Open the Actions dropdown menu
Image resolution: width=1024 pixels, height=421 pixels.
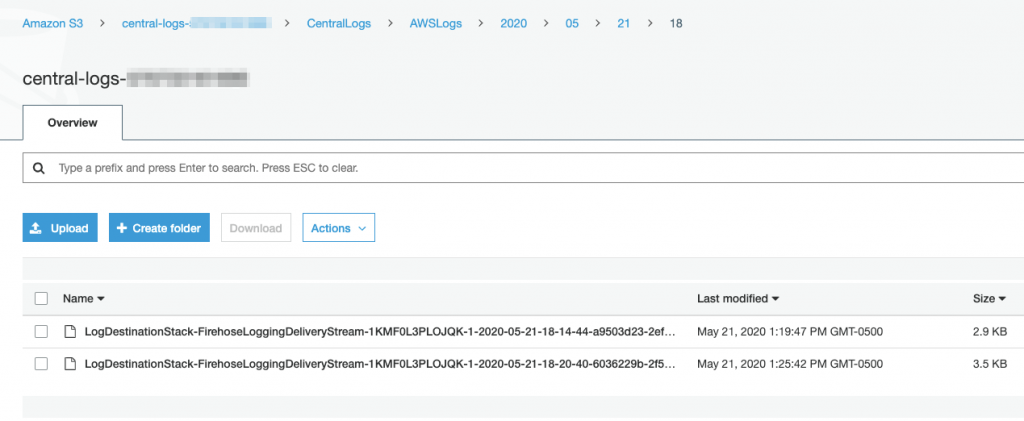pos(338,228)
